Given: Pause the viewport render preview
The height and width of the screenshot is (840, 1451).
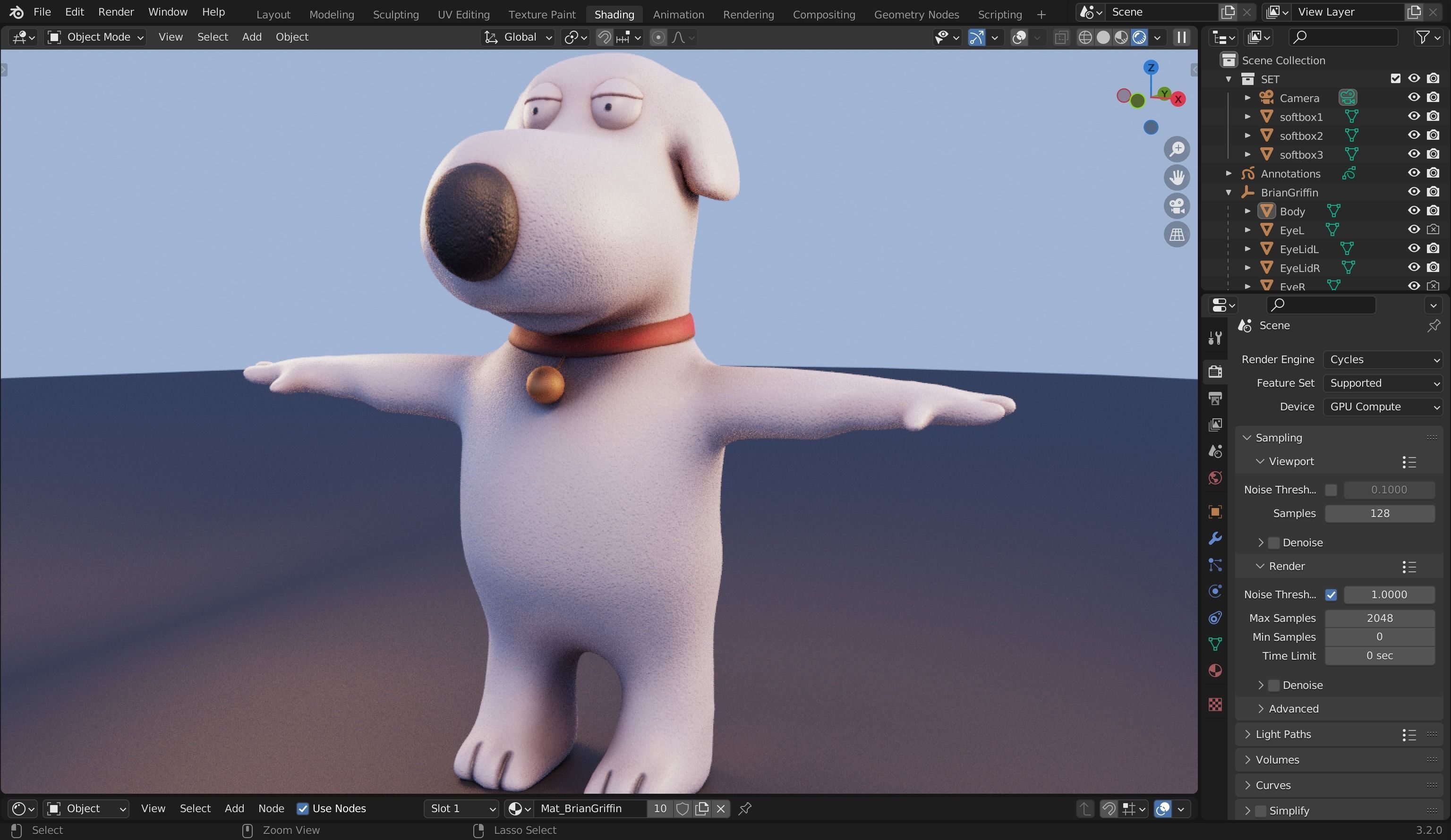Looking at the screenshot, I should [x=1181, y=37].
